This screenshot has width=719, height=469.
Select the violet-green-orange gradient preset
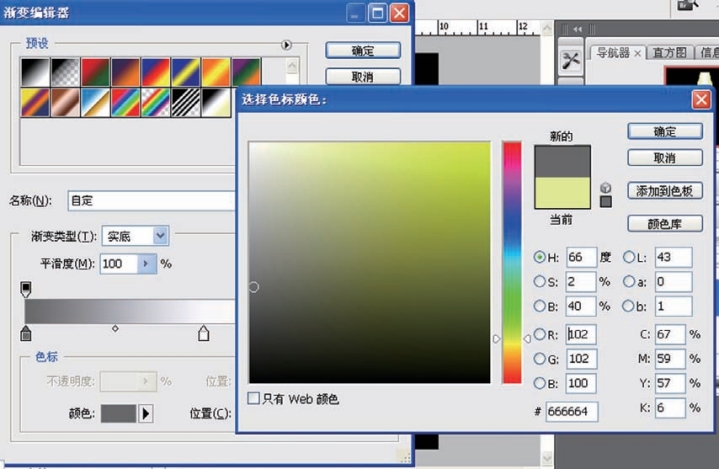246,72
